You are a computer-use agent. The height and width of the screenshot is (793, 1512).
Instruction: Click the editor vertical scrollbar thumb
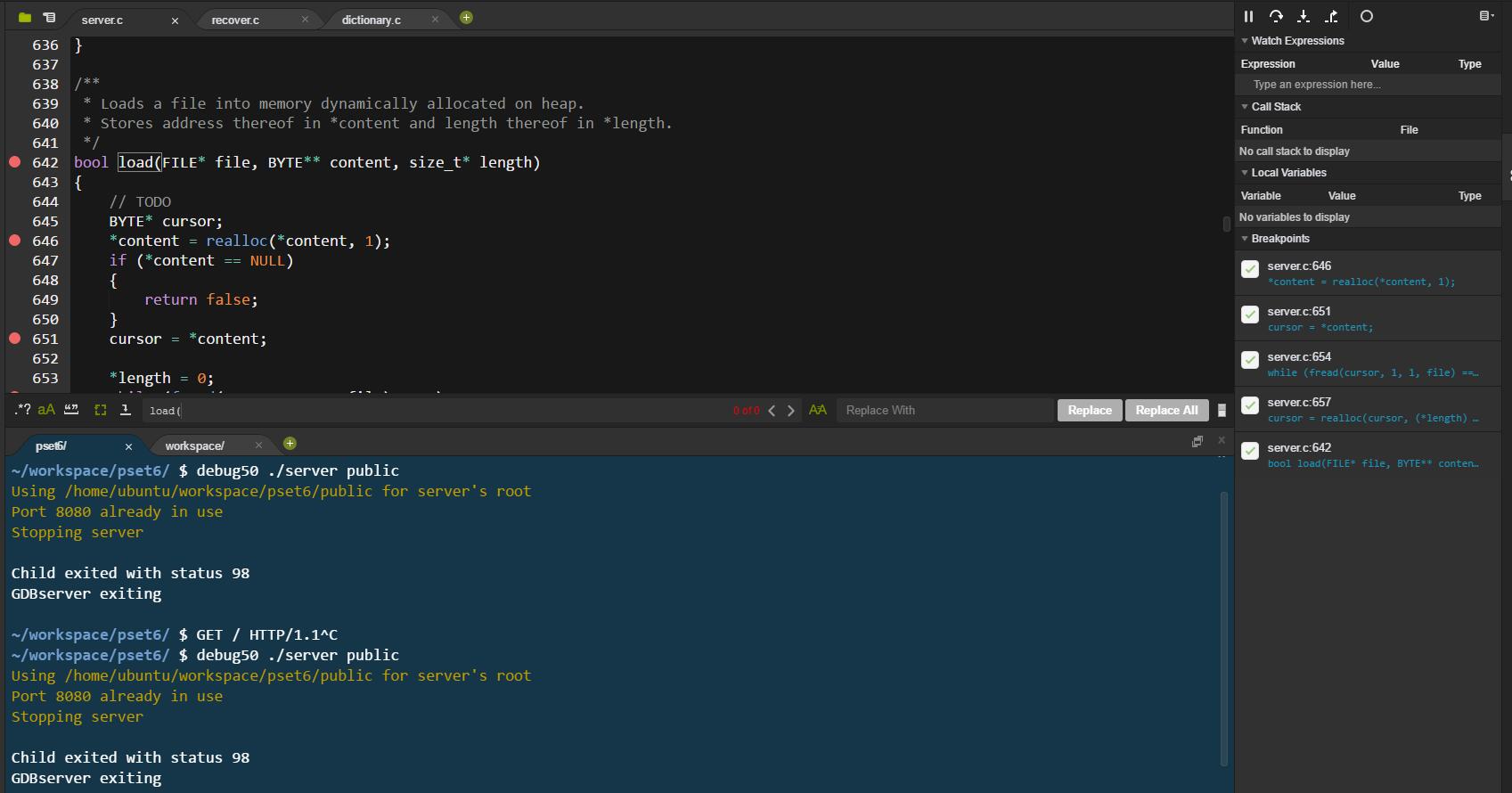click(x=1226, y=224)
